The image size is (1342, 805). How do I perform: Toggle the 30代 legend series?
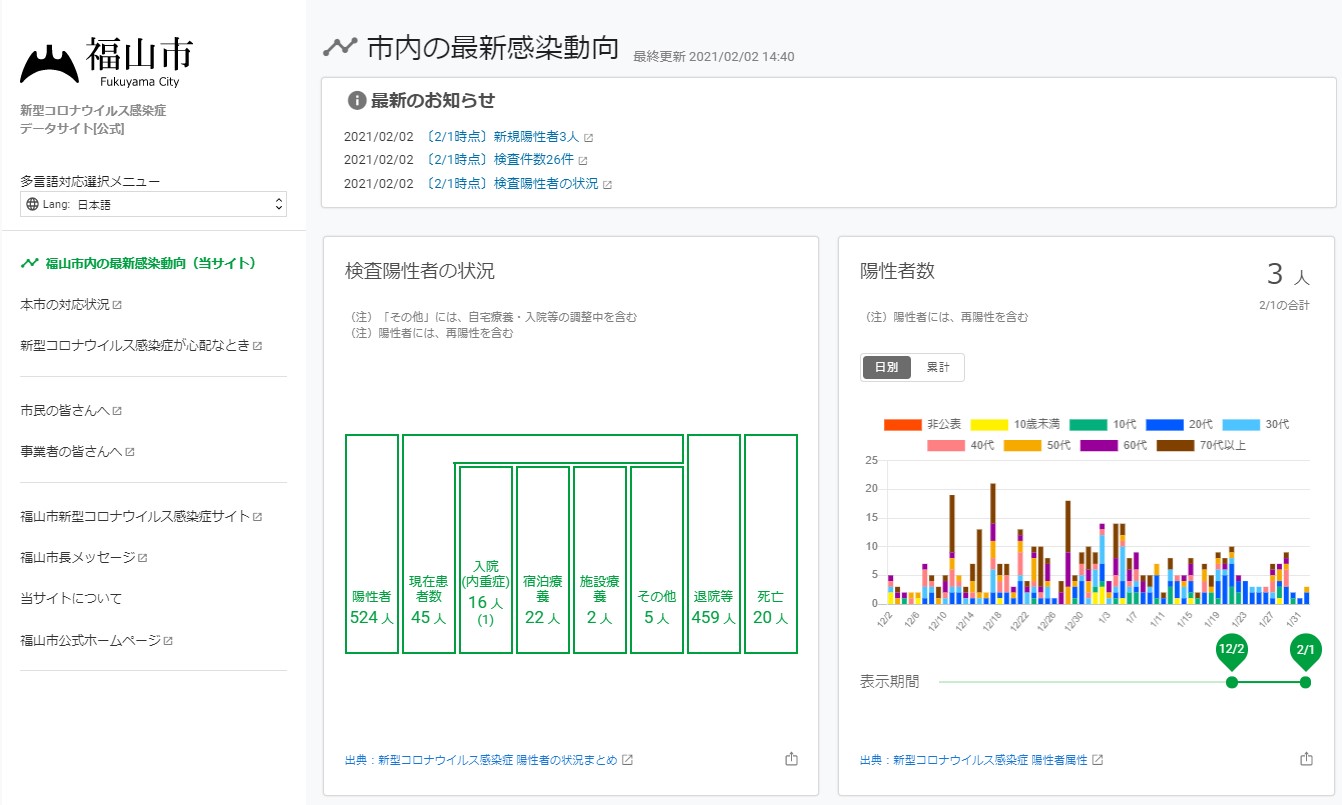(1255, 424)
